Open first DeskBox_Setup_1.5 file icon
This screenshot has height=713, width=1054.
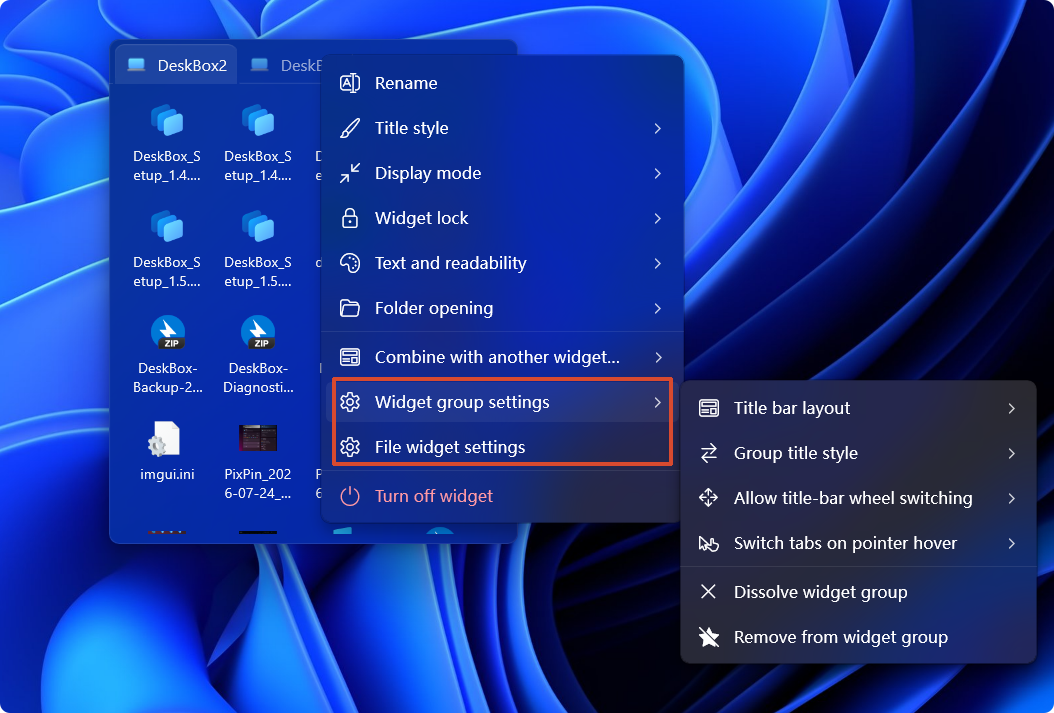tap(167, 227)
